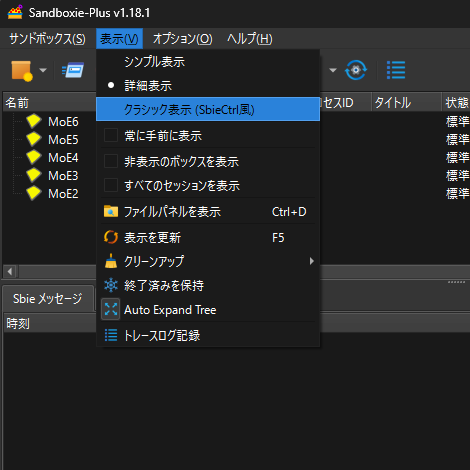Select the MoE2 sandbox name
The image size is (470, 470).
[x=63, y=194]
